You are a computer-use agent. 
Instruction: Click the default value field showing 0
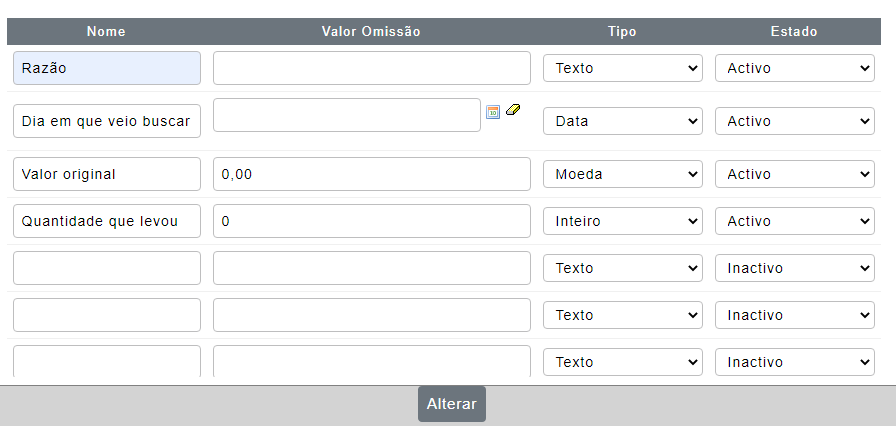click(371, 221)
